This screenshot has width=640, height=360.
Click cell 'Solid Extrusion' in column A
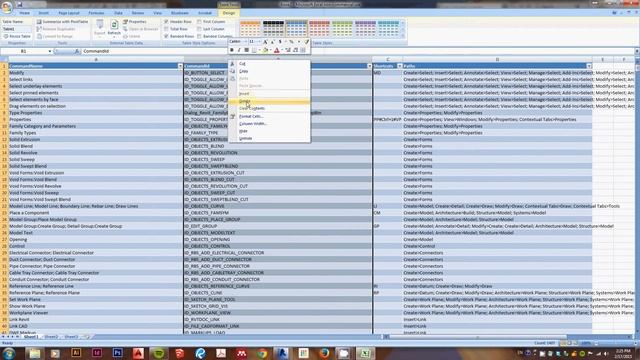(x=96, y=140)
